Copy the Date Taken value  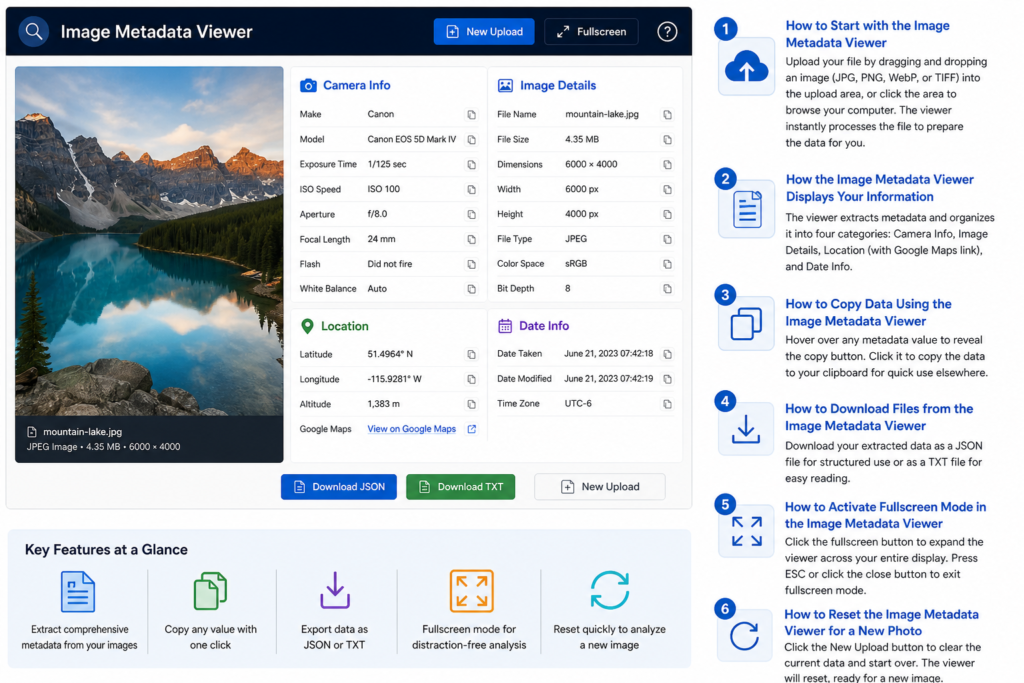coord(667,355)
